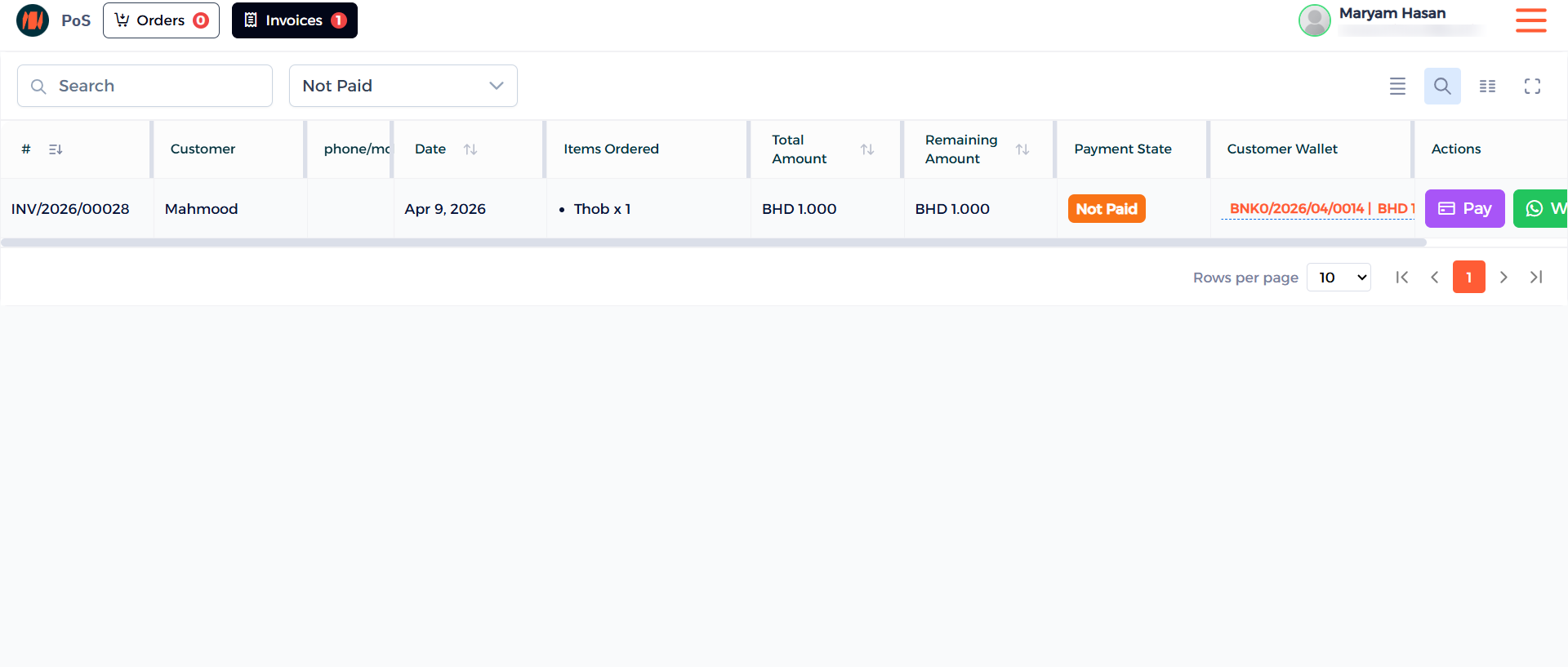Sort invoices by Remaining Amount
Screen dimensions: 1568x667
point(1022,149)
